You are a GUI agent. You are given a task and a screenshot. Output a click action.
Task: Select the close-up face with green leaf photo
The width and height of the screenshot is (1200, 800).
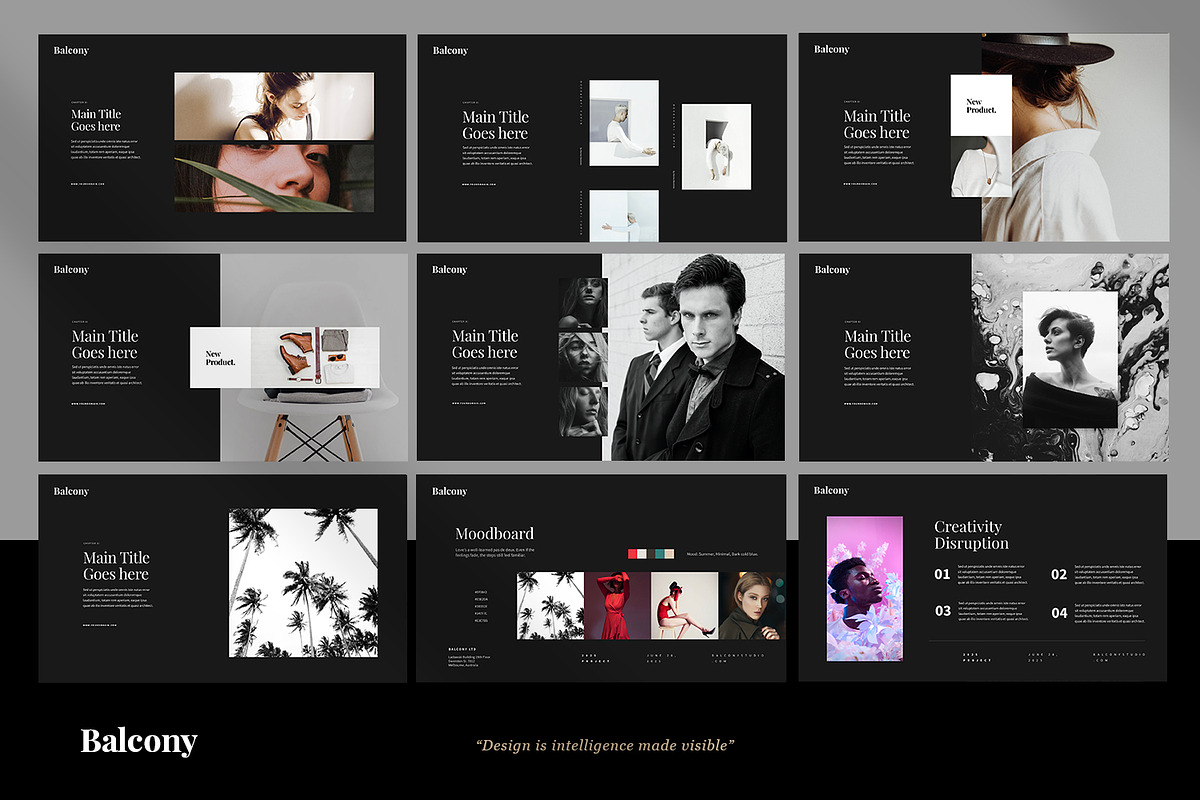point(274,178)
